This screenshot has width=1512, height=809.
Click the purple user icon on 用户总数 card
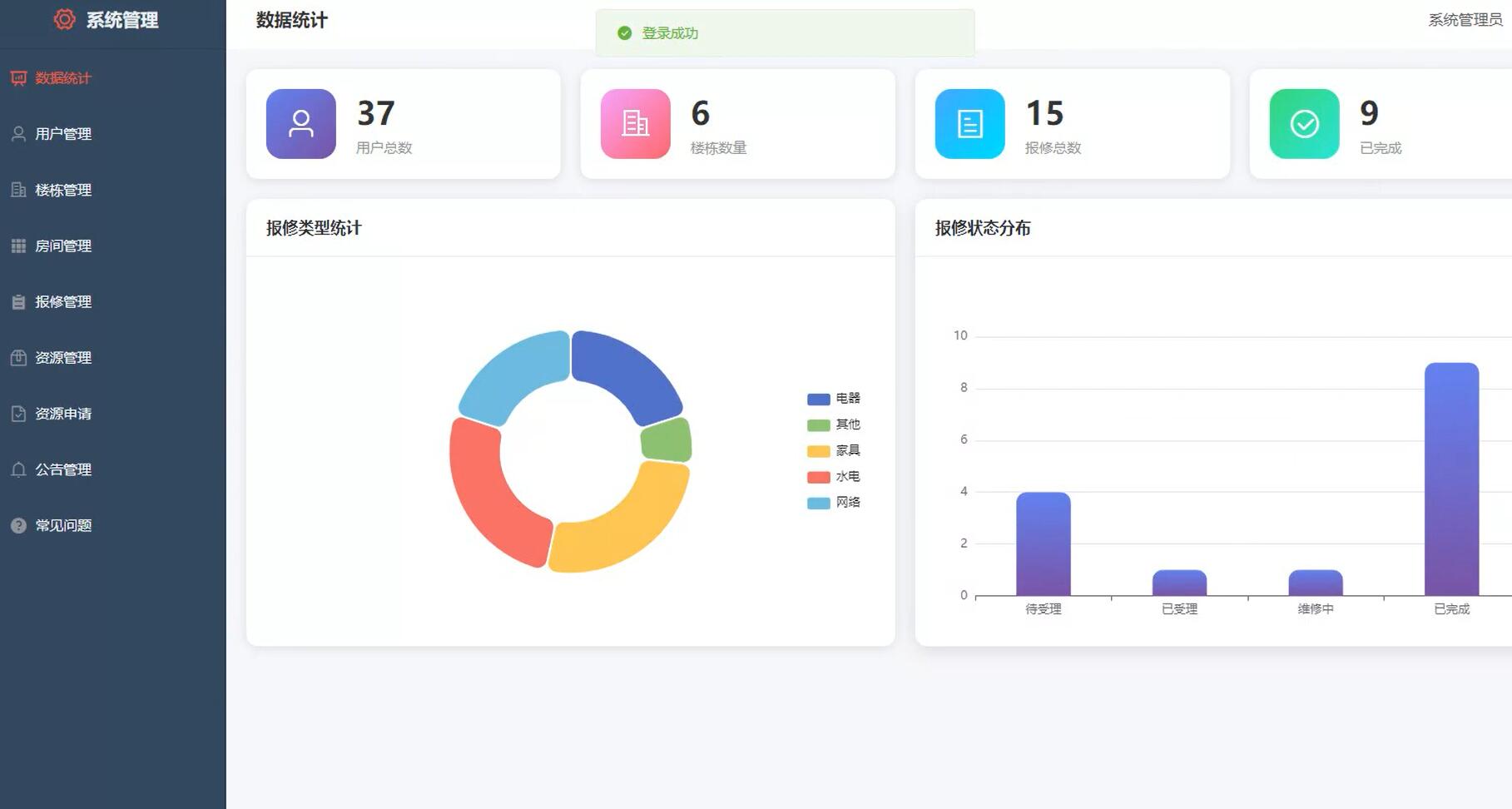click(301, 124)
